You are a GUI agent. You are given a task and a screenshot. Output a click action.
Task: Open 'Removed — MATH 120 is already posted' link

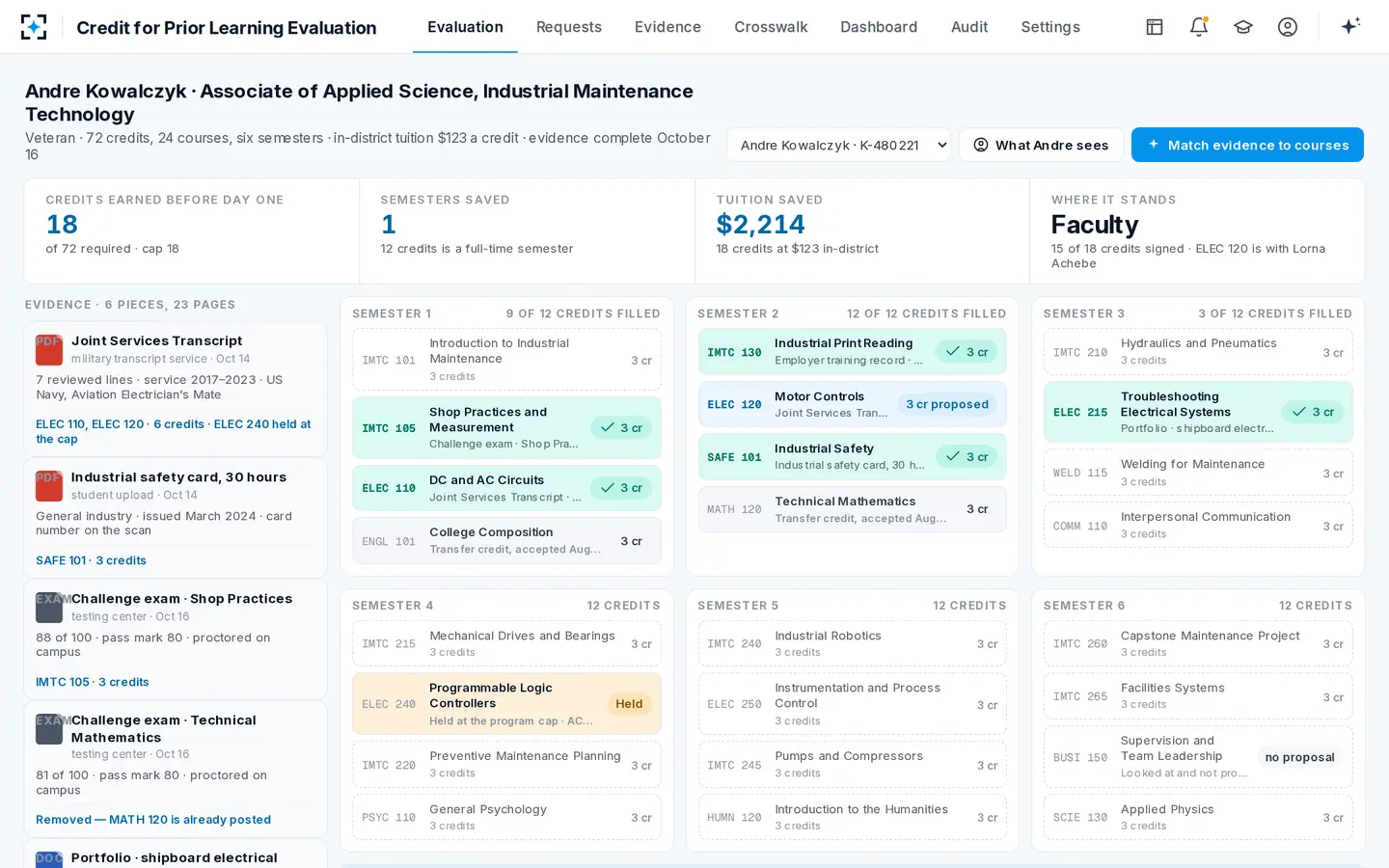(x=153, y=820)
